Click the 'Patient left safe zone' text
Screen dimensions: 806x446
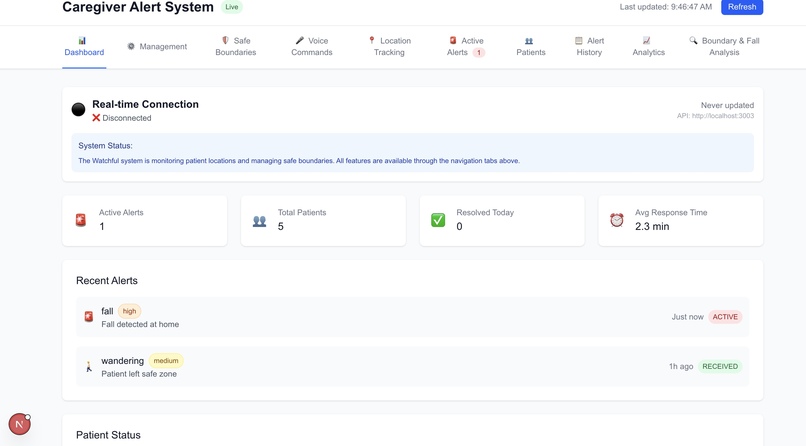139,374
